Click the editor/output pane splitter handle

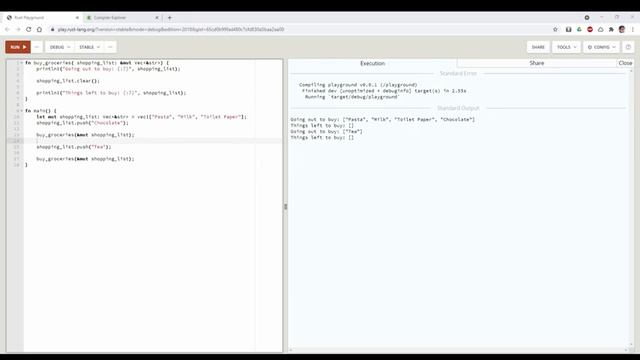(x=285, y=207)
